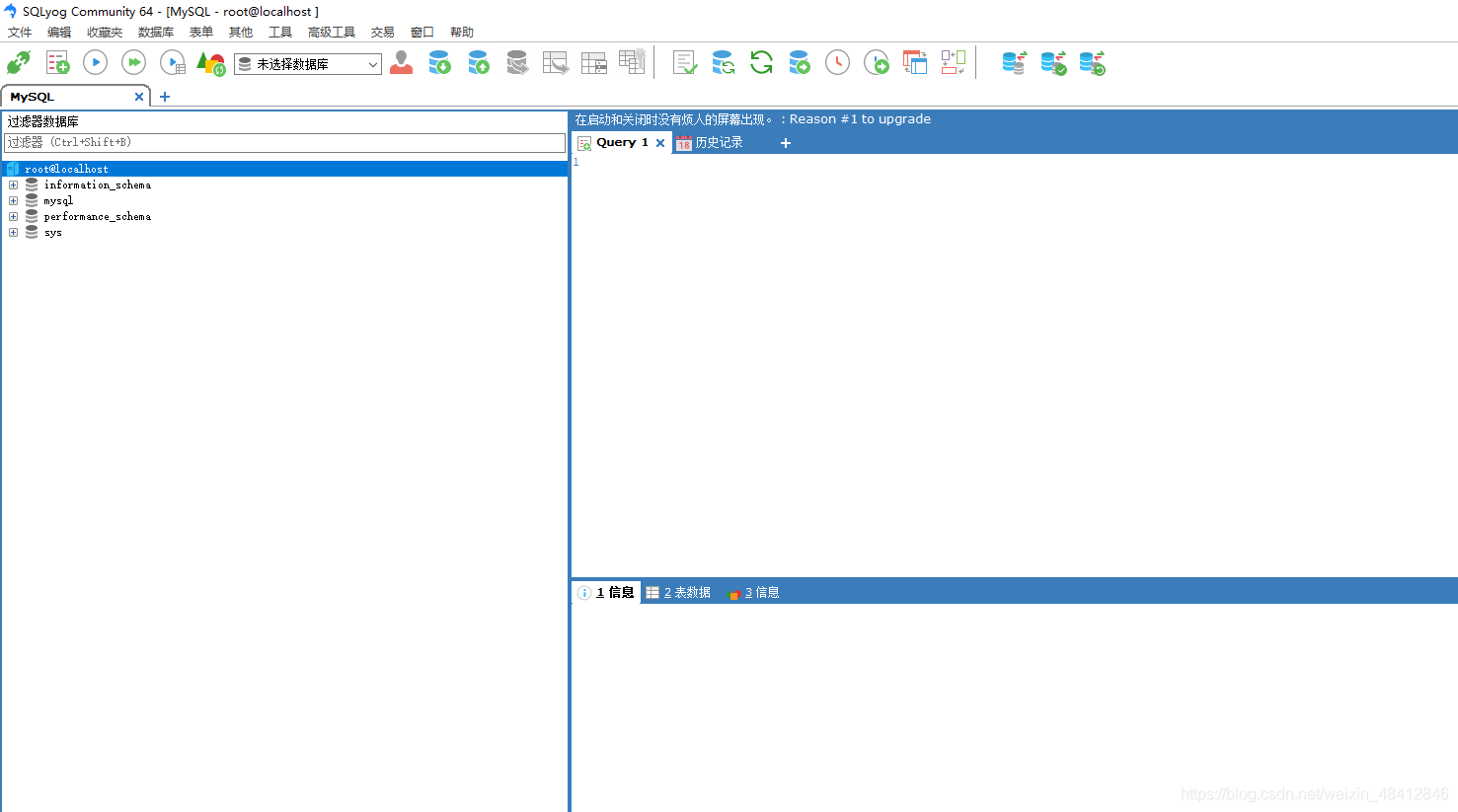Click into the Query 1 editor area
Viewport: 1458px width, 812px height.
1015,365
